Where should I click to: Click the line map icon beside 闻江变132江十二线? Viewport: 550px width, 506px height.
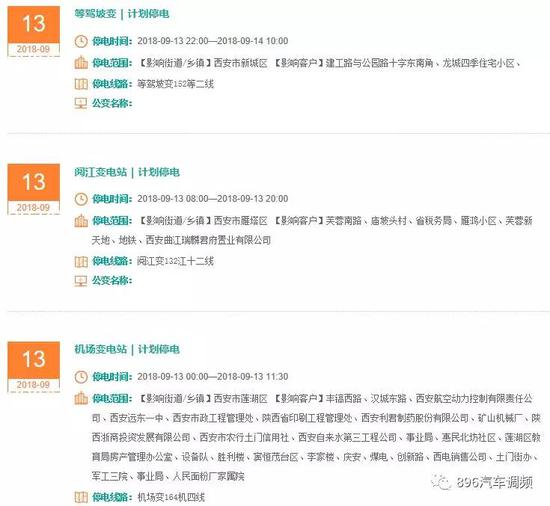click(81, 261)
